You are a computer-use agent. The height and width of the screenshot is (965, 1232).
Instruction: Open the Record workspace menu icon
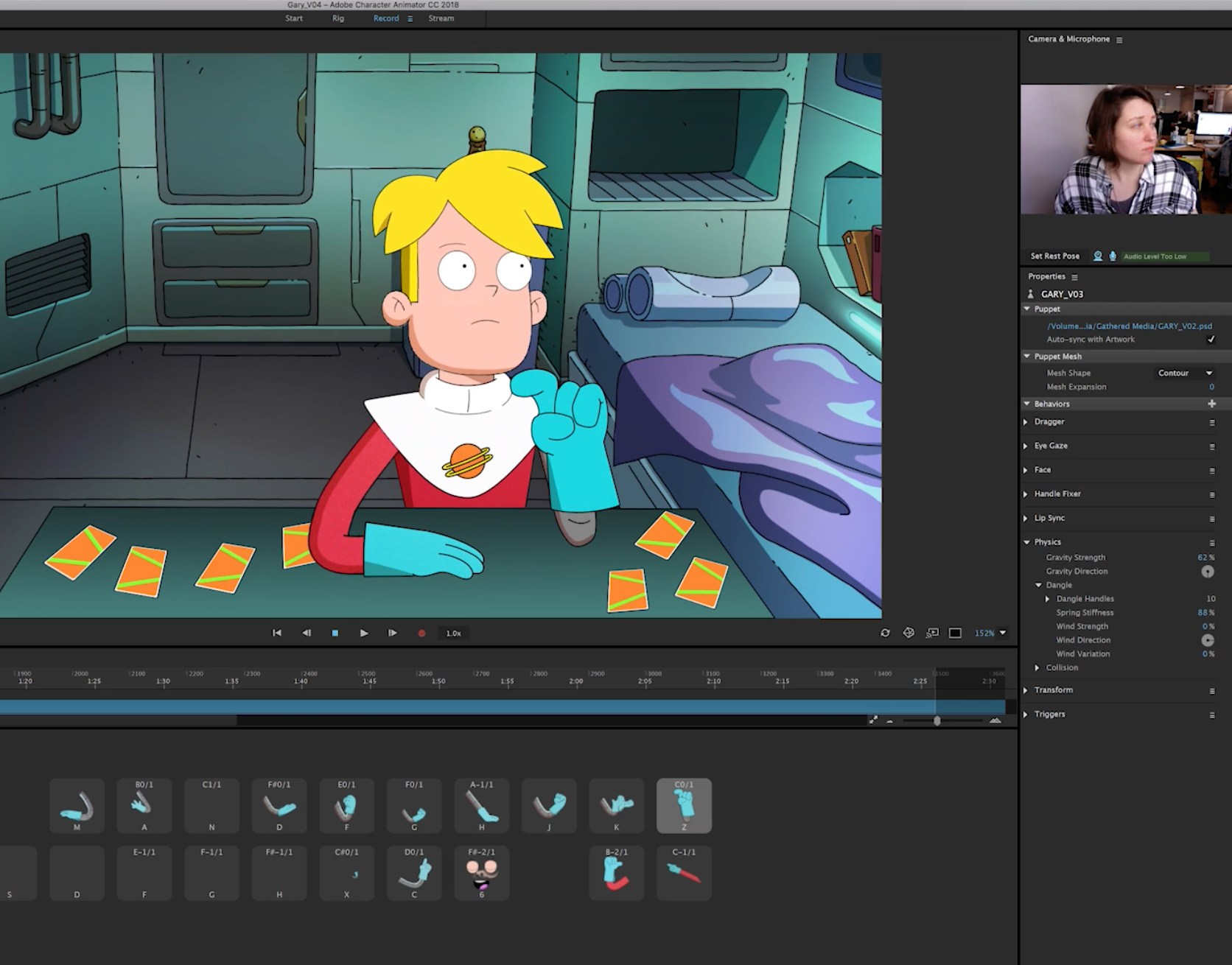410,18
